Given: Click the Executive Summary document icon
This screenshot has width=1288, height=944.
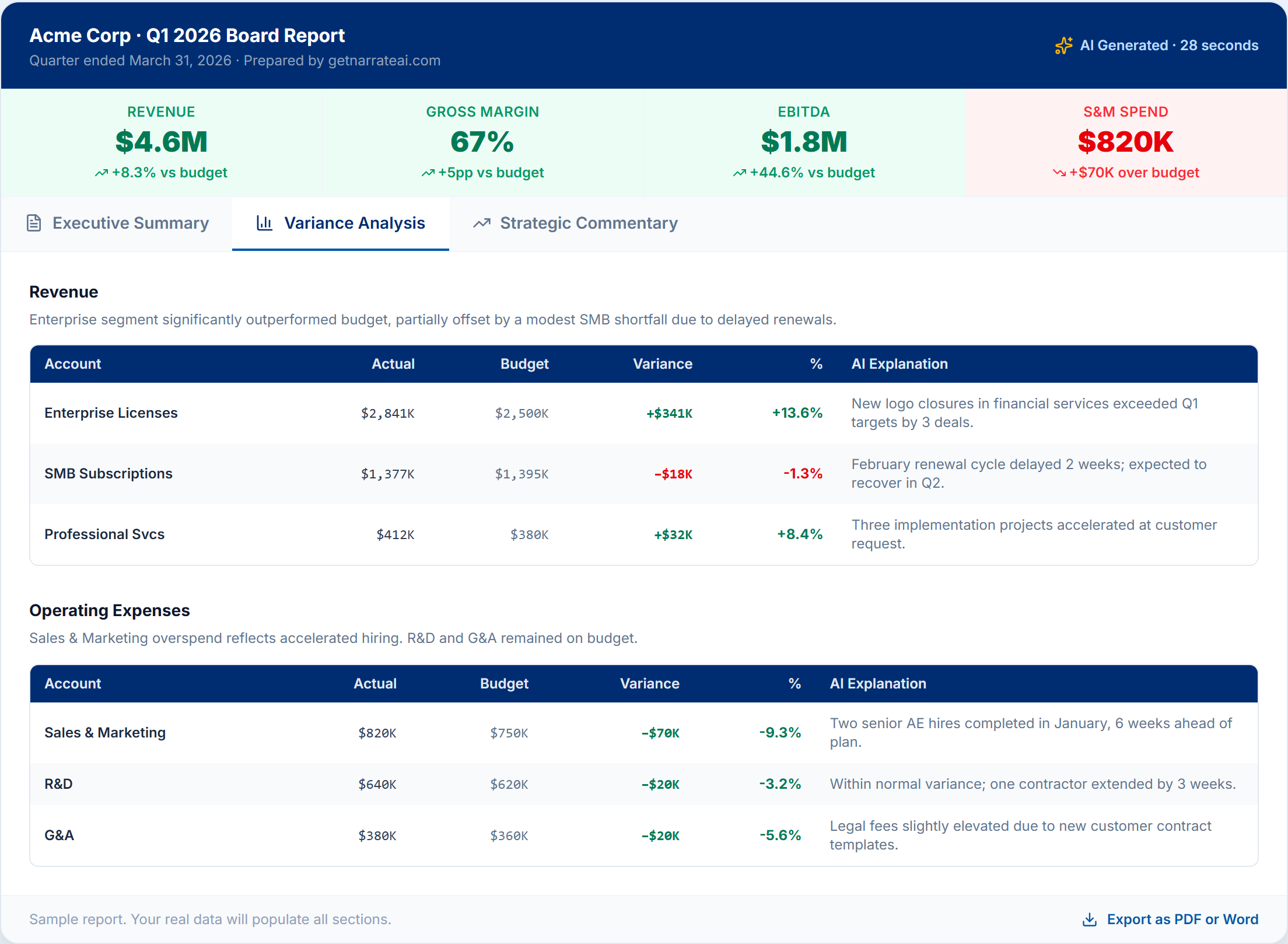Looking at the screenshot, I should [x=34, y=223].
